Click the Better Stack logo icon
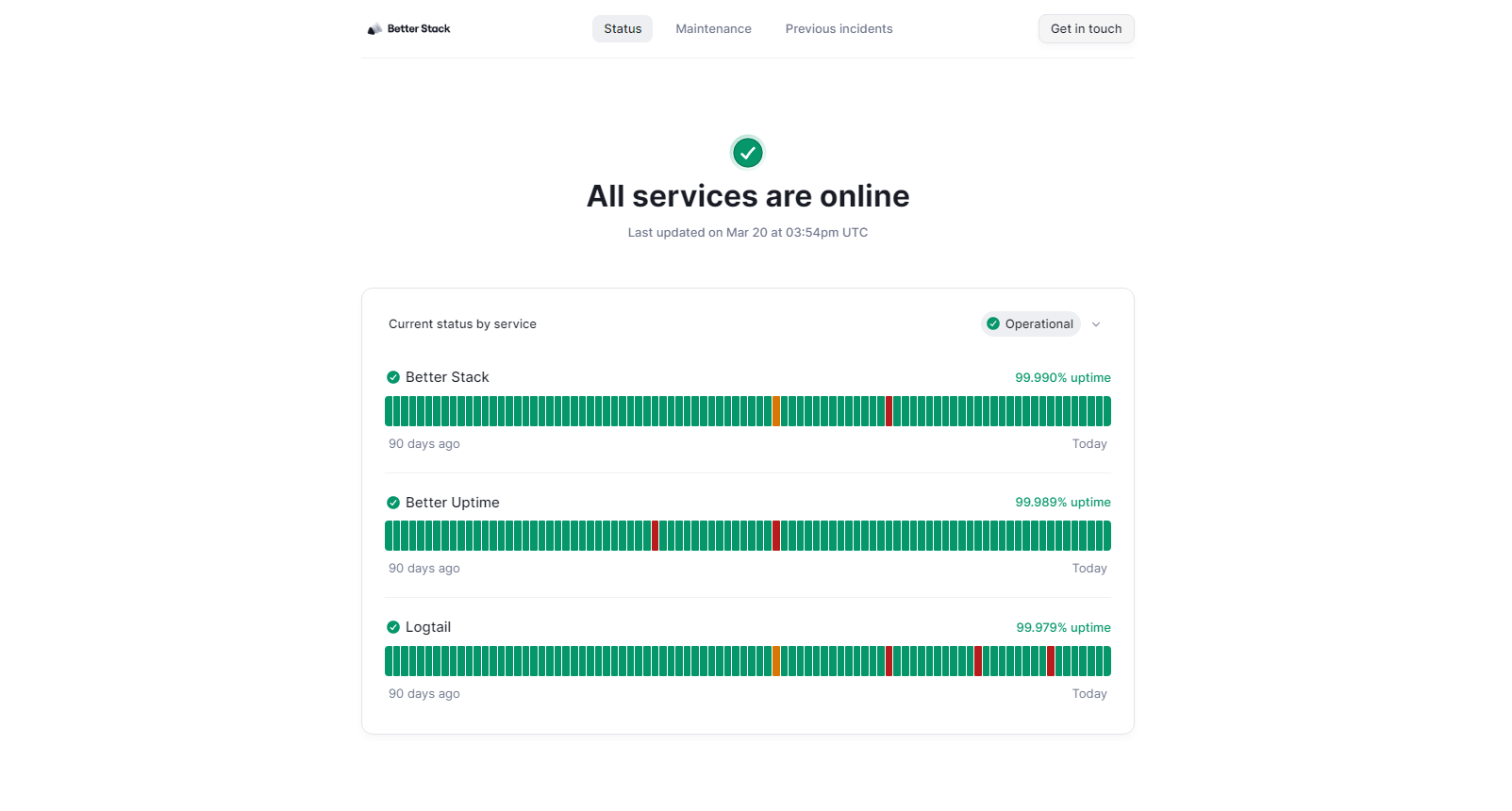 tap(374, 29)
